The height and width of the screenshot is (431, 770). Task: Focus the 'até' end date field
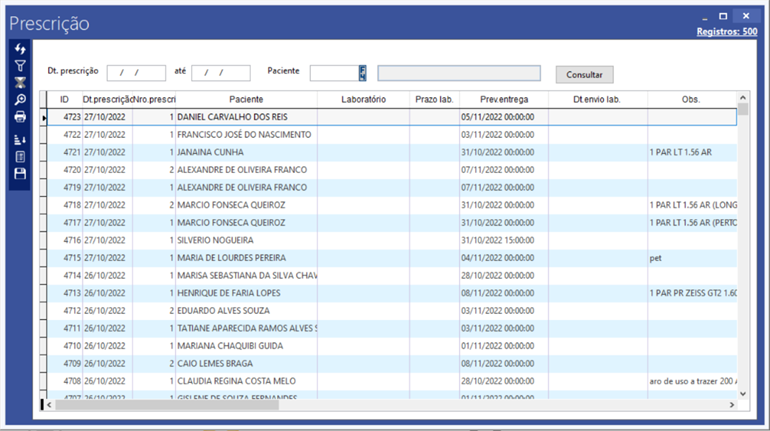[220, 73]
